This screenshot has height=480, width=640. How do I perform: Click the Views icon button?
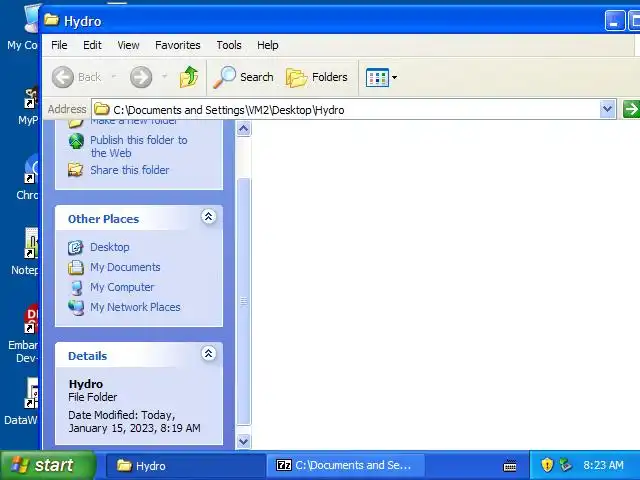[x=377, y=77]
